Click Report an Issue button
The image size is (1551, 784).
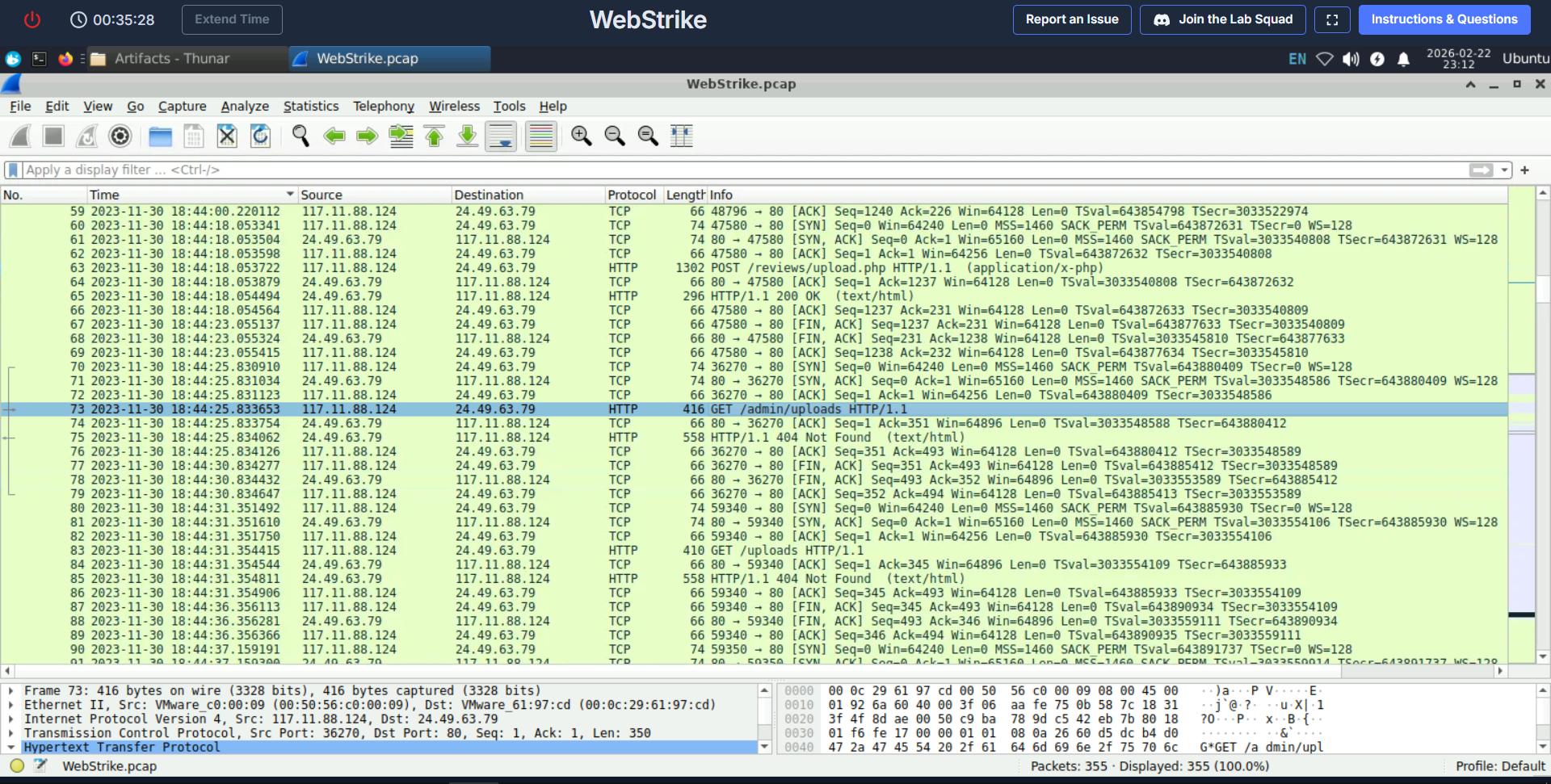1072,19
